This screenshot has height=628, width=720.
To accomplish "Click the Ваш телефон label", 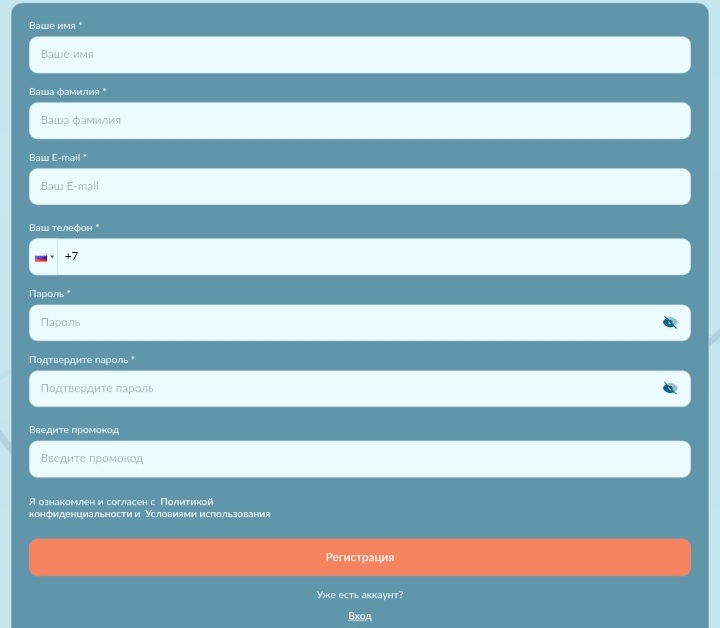I will pyautogui.click(x=63, y=228).
